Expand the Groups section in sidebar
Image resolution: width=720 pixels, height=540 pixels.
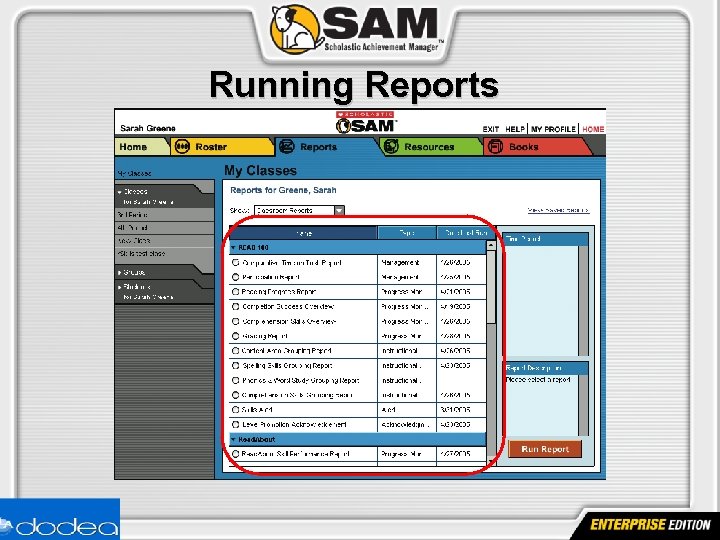point(119,273)
